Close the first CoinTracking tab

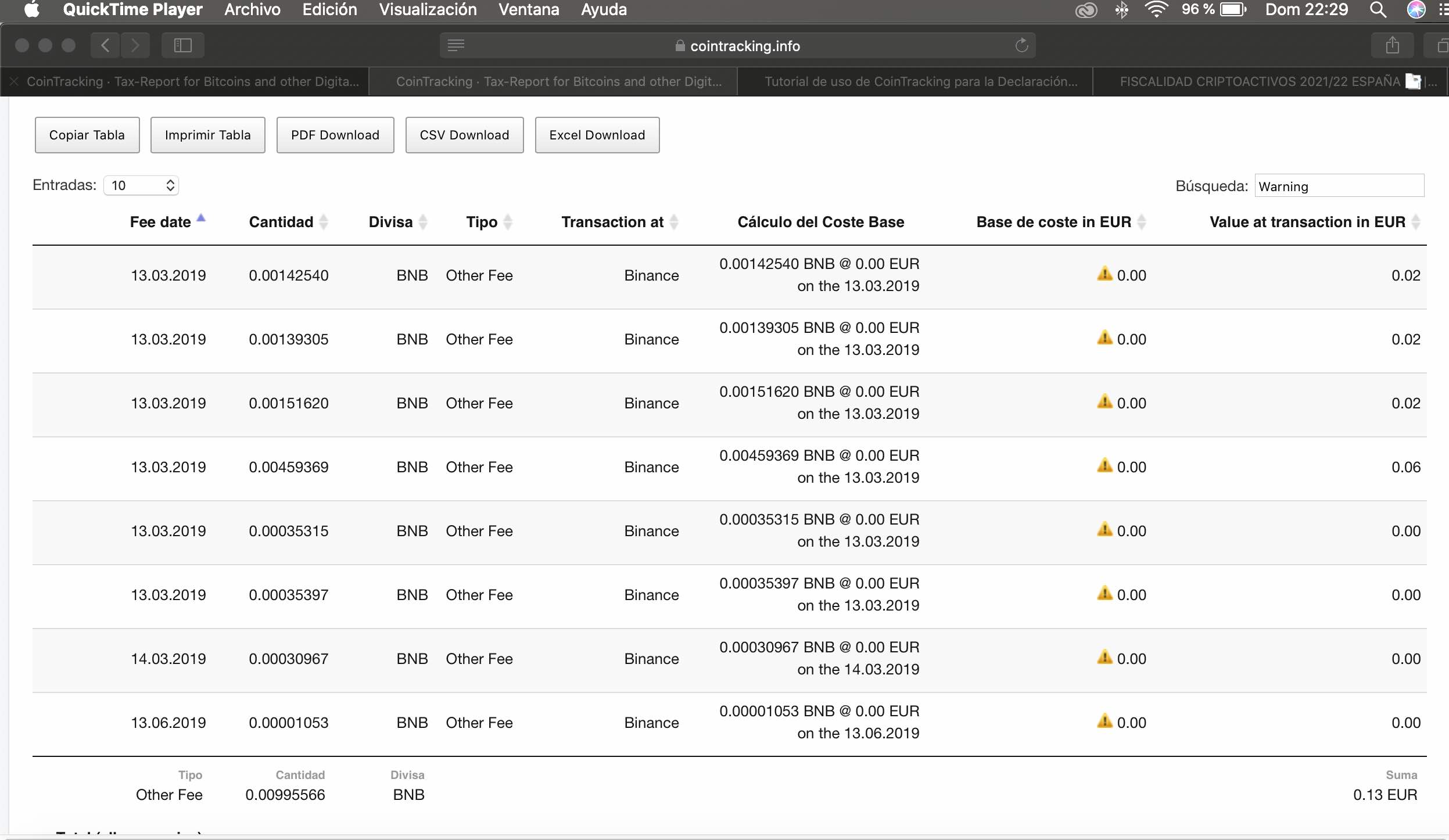pos(14,81)
